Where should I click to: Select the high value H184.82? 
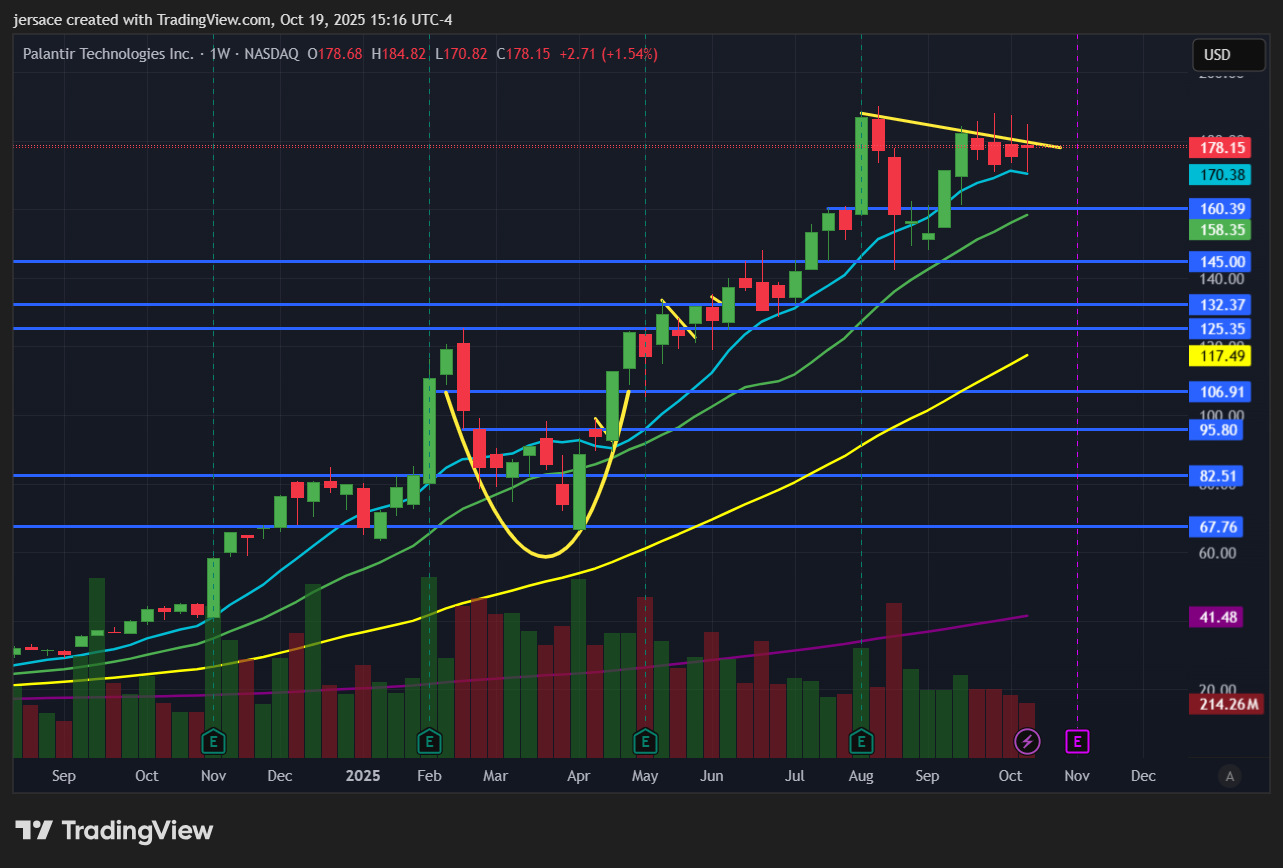tap(398, 54)
